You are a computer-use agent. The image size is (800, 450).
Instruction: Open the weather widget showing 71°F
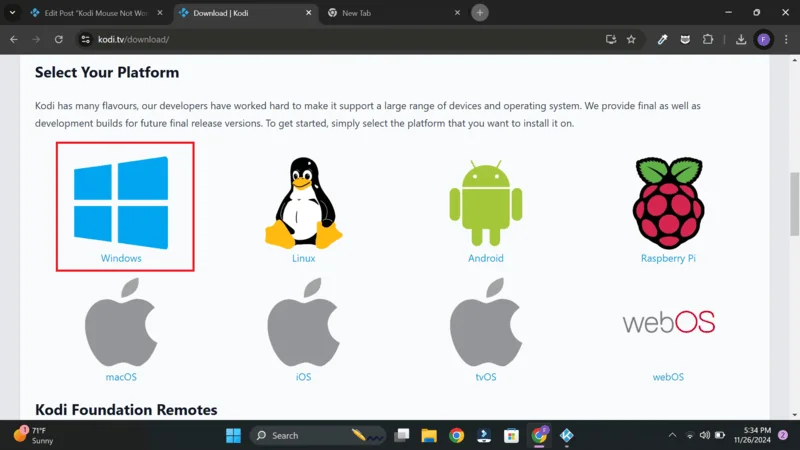point(33,435)
